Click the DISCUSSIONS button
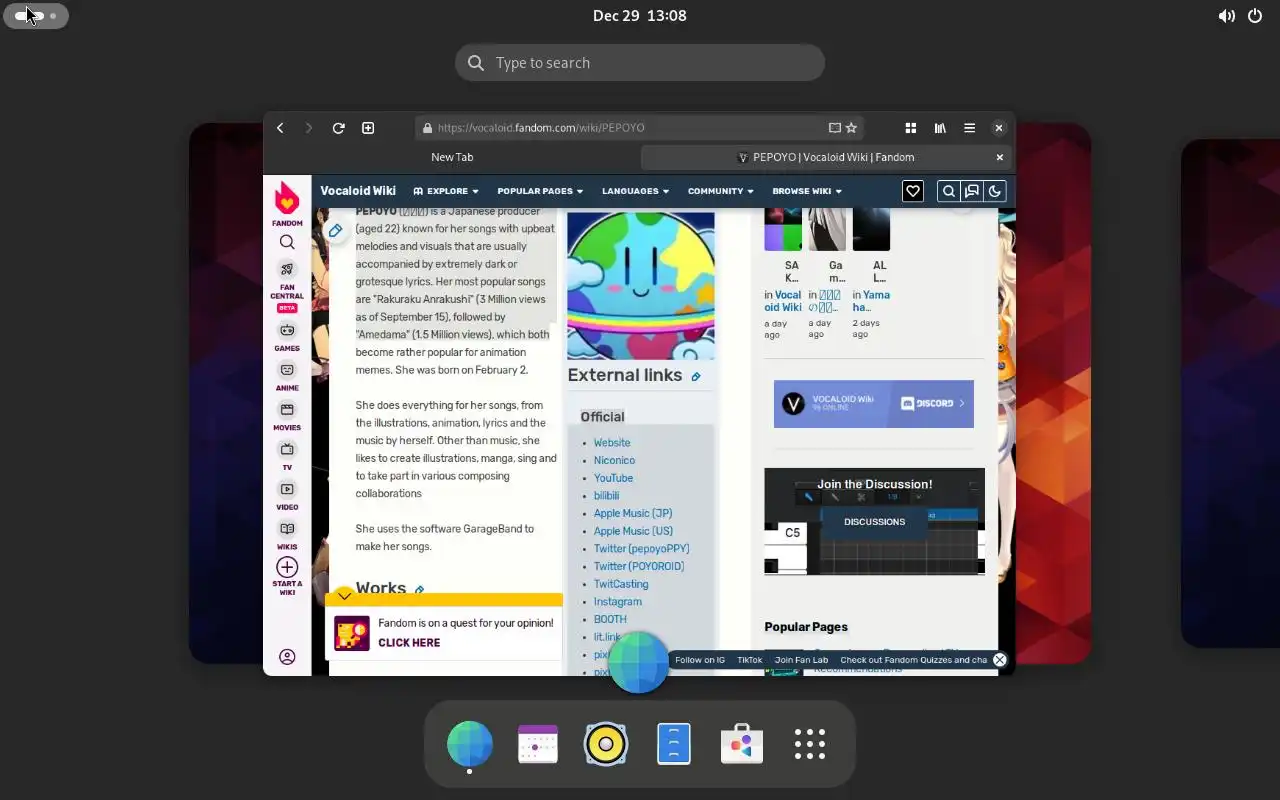This screenshot has height=800, width=1280. 874,522
